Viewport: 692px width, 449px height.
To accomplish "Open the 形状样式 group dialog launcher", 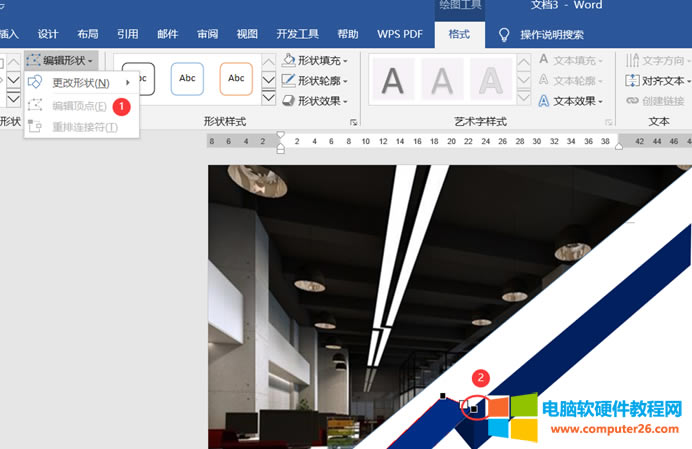I will [354, 122].
